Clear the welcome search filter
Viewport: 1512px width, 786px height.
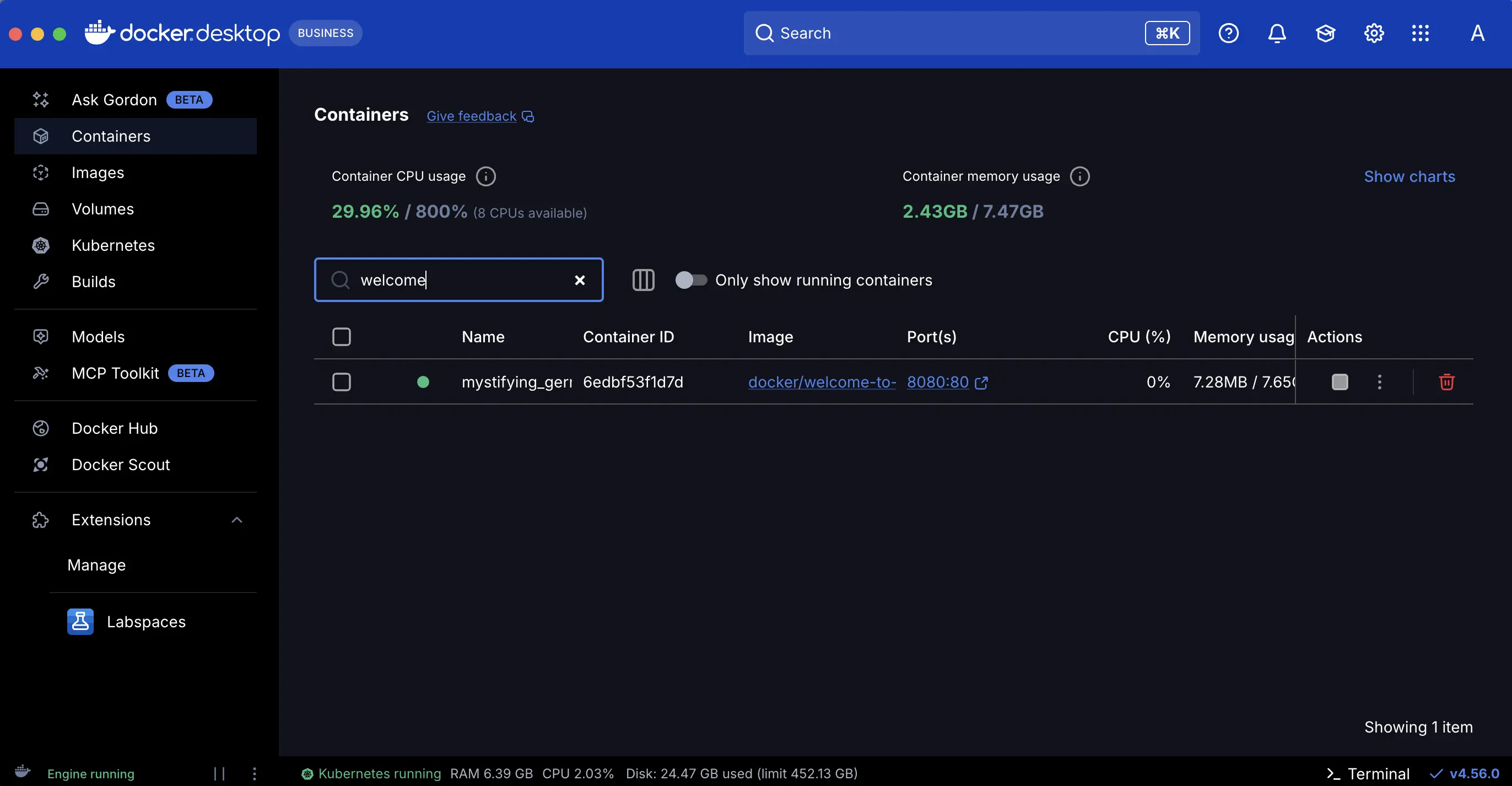[579, 280]
